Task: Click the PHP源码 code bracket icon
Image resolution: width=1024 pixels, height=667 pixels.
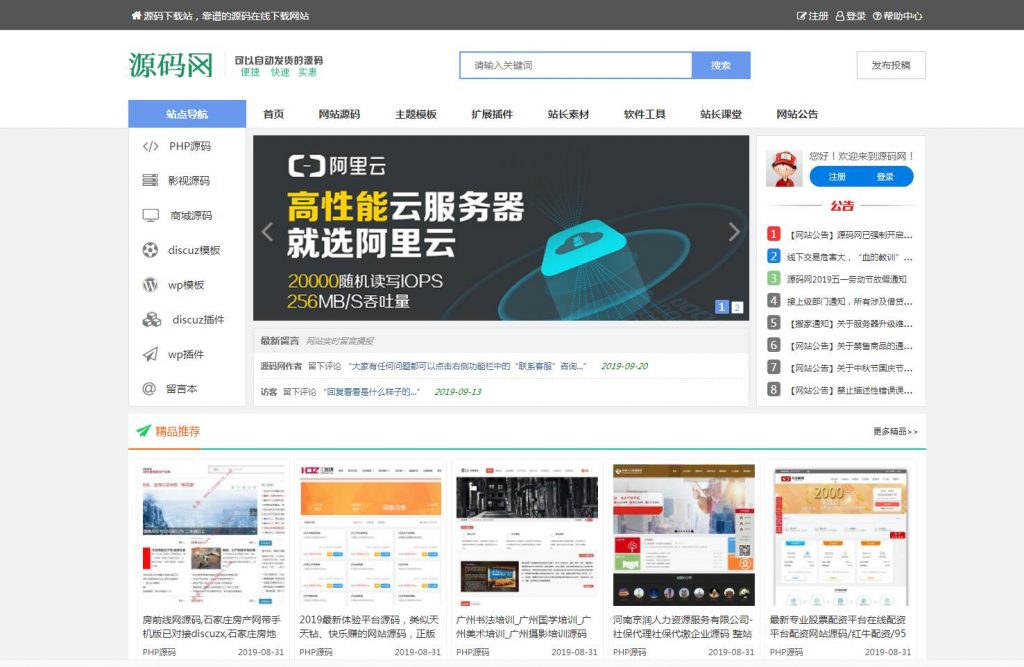Action: 150,146
